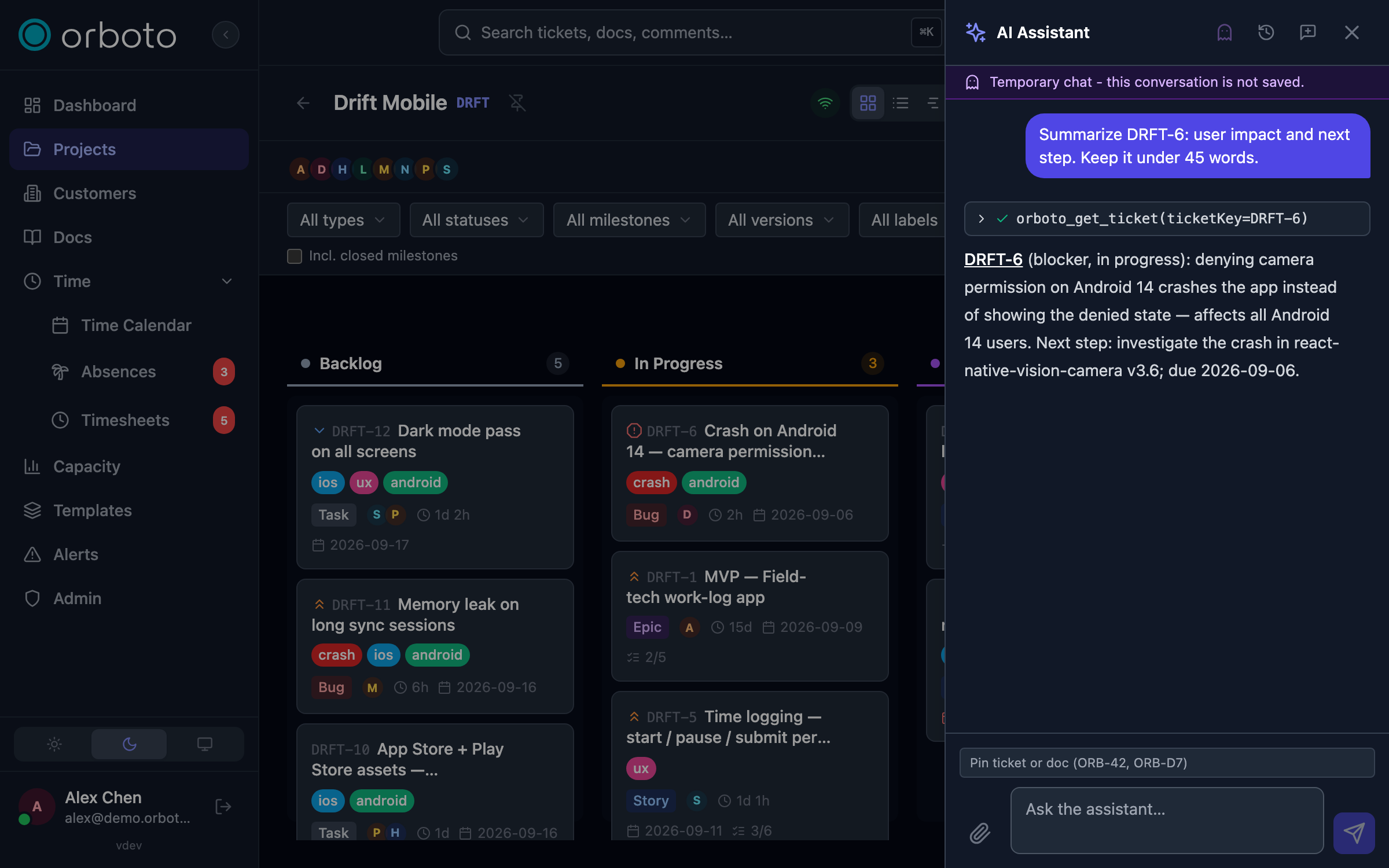
Task: Open the All statuses filter
Action: (x=476, y=220)
